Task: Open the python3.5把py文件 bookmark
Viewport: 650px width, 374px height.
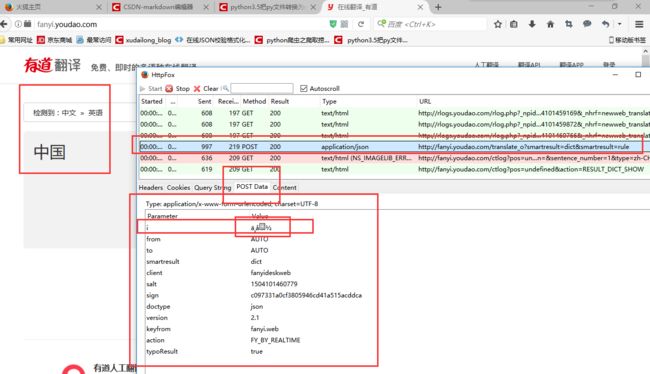Action: coord(371,40)
